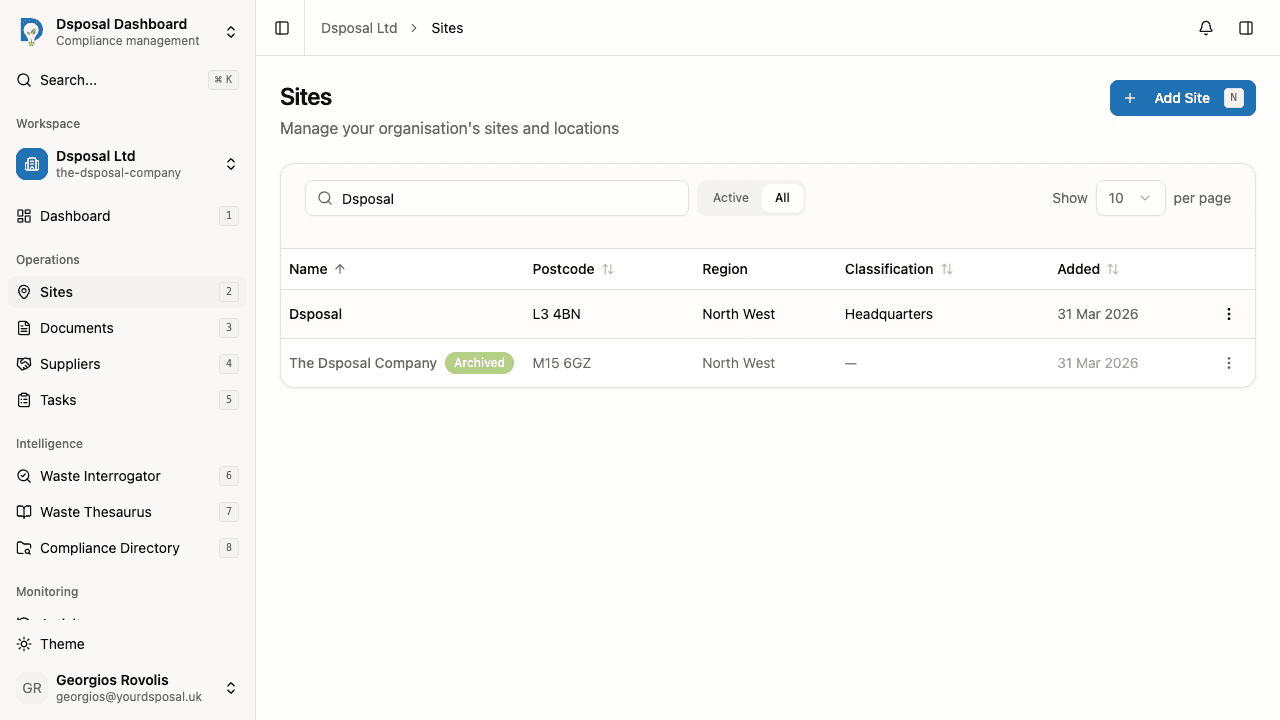Image resolution: width=1280 pixels, height=720 pixels.
Task: Select the Waste Thesaurus icon
Action: click(24, 512)
